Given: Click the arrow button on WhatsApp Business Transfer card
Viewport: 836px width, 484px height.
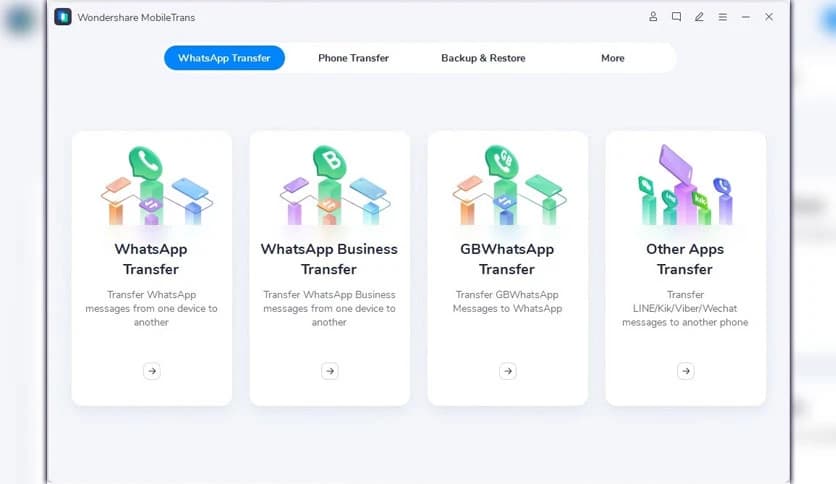Looking at the screenshot, I should point(329,371).
